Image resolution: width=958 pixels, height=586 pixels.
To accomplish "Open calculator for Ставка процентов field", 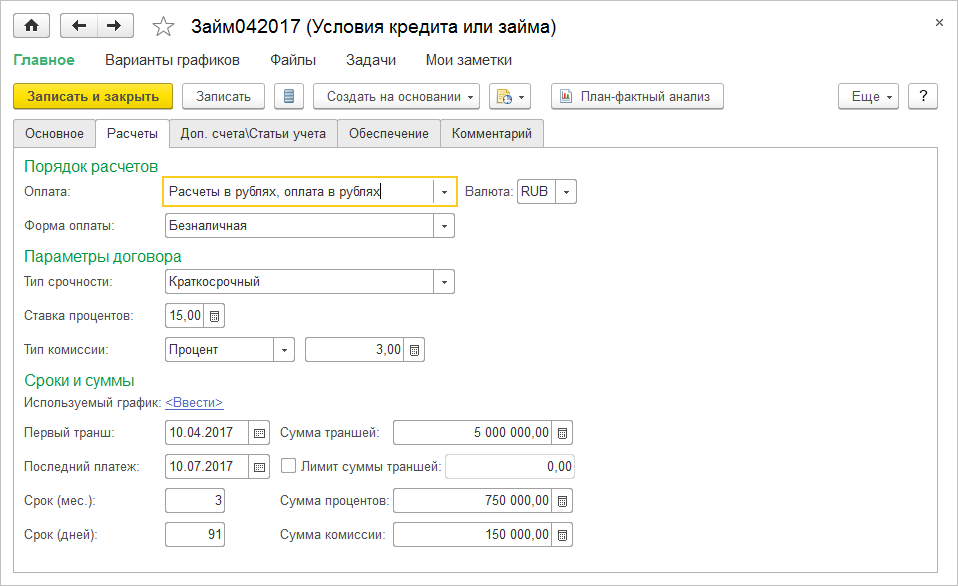I will (214, 316).
